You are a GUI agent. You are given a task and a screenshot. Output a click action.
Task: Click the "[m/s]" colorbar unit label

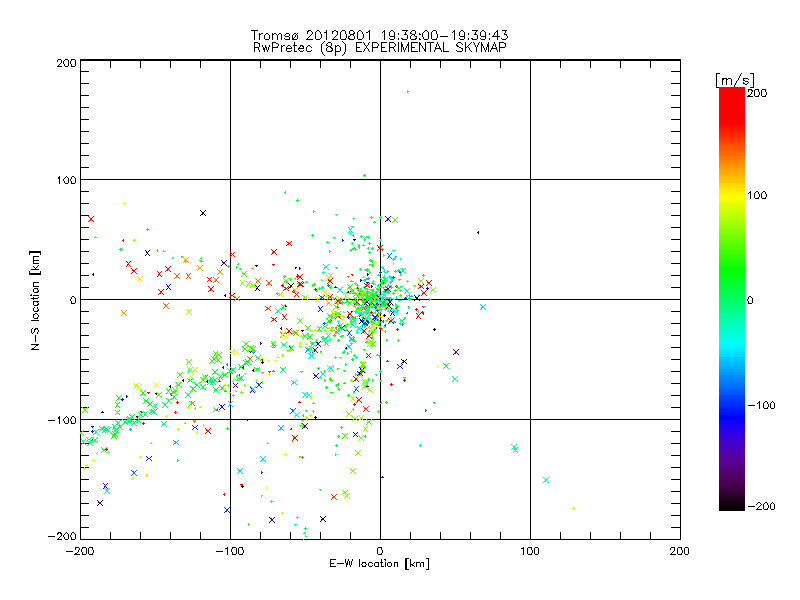[734, 80]
